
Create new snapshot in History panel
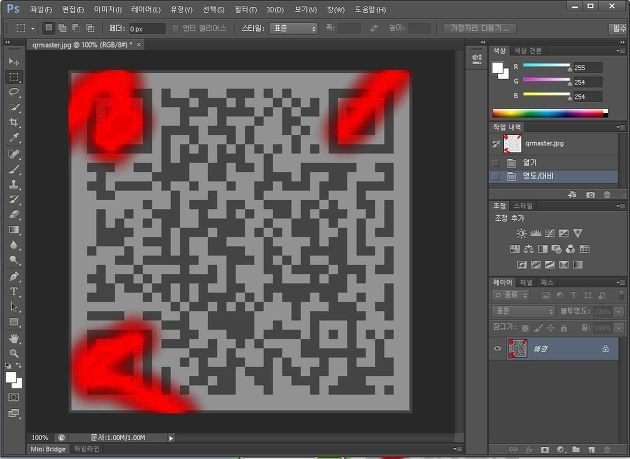pos(590,195)
